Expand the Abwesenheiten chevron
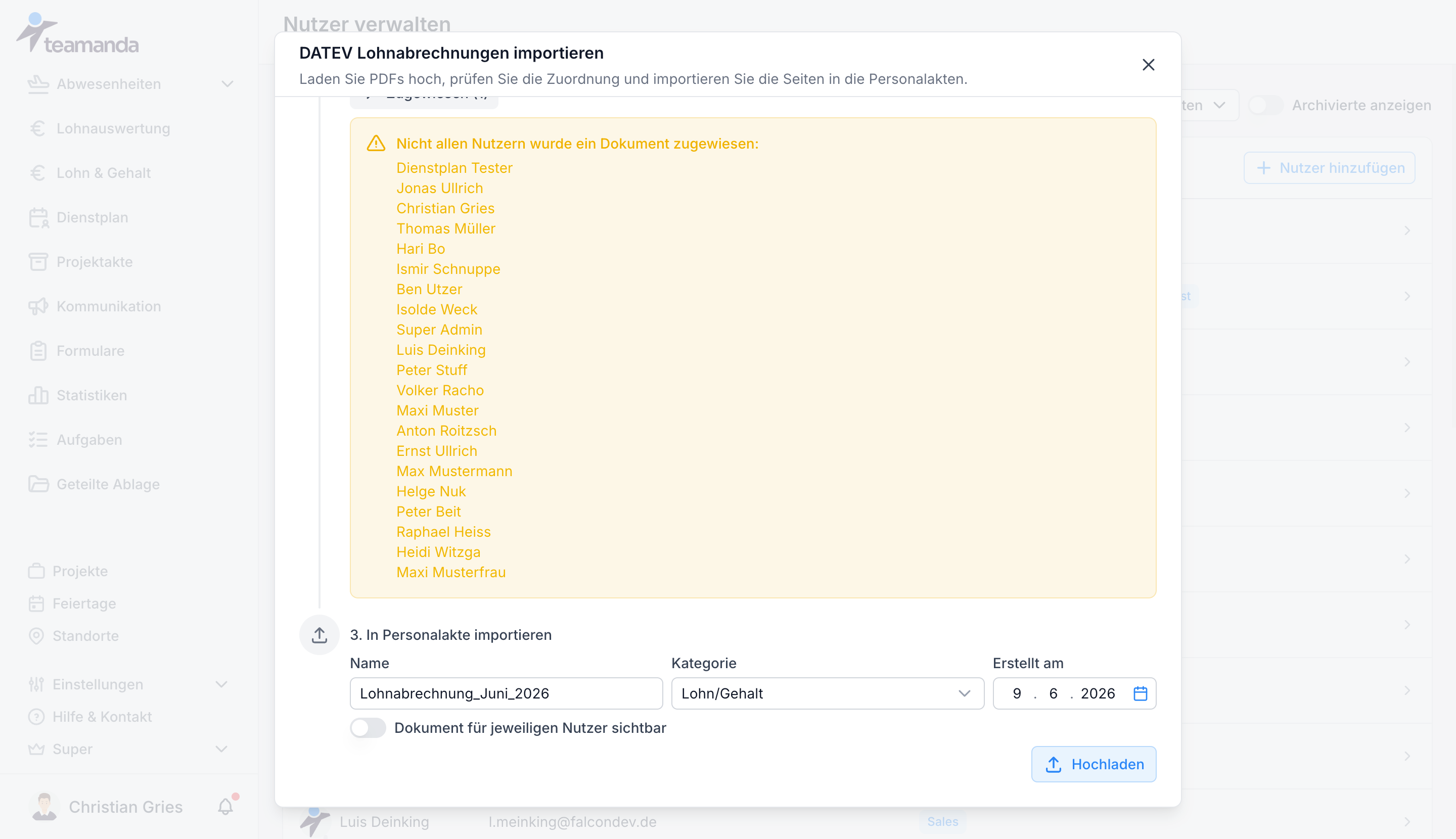Viewport: 1456px width, 839px height. 227,84
